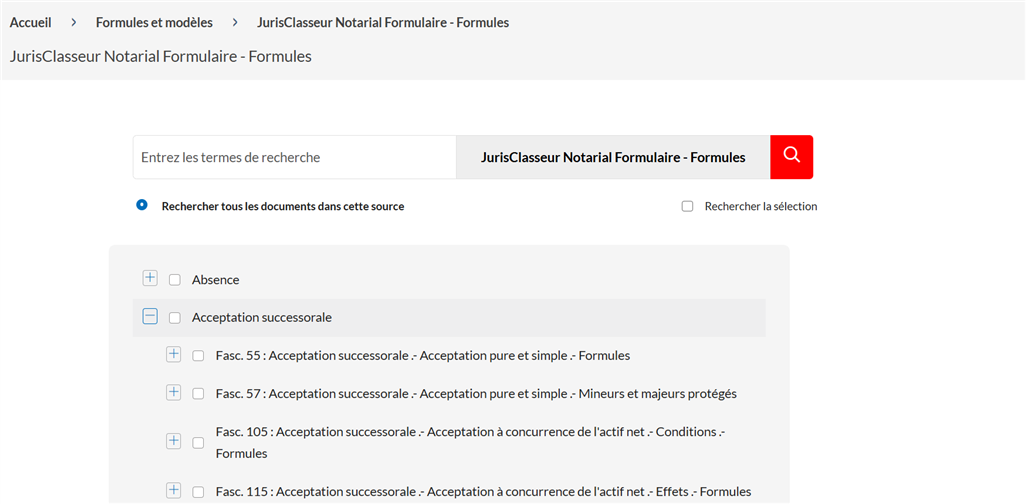Tick the Fasc. 105 checkbox

coord(198,443)
